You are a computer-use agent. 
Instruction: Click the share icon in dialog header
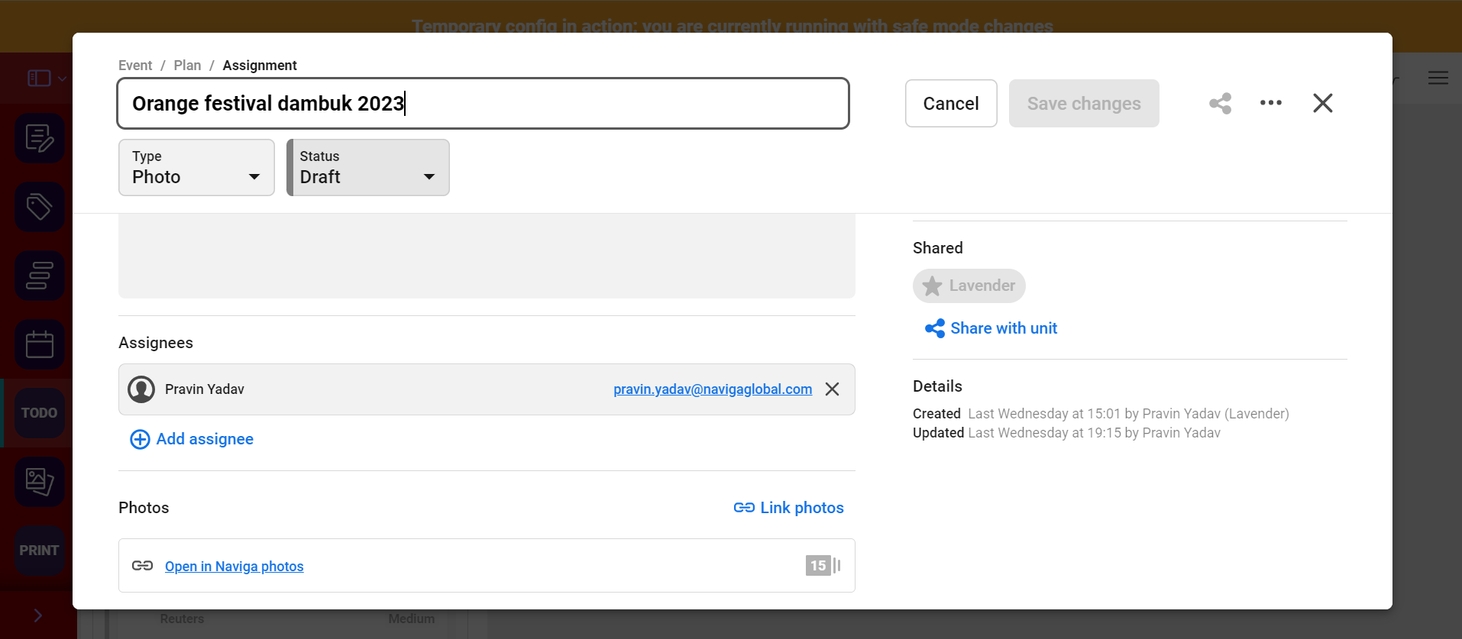pyautogui.click(x=1220, y=103)
